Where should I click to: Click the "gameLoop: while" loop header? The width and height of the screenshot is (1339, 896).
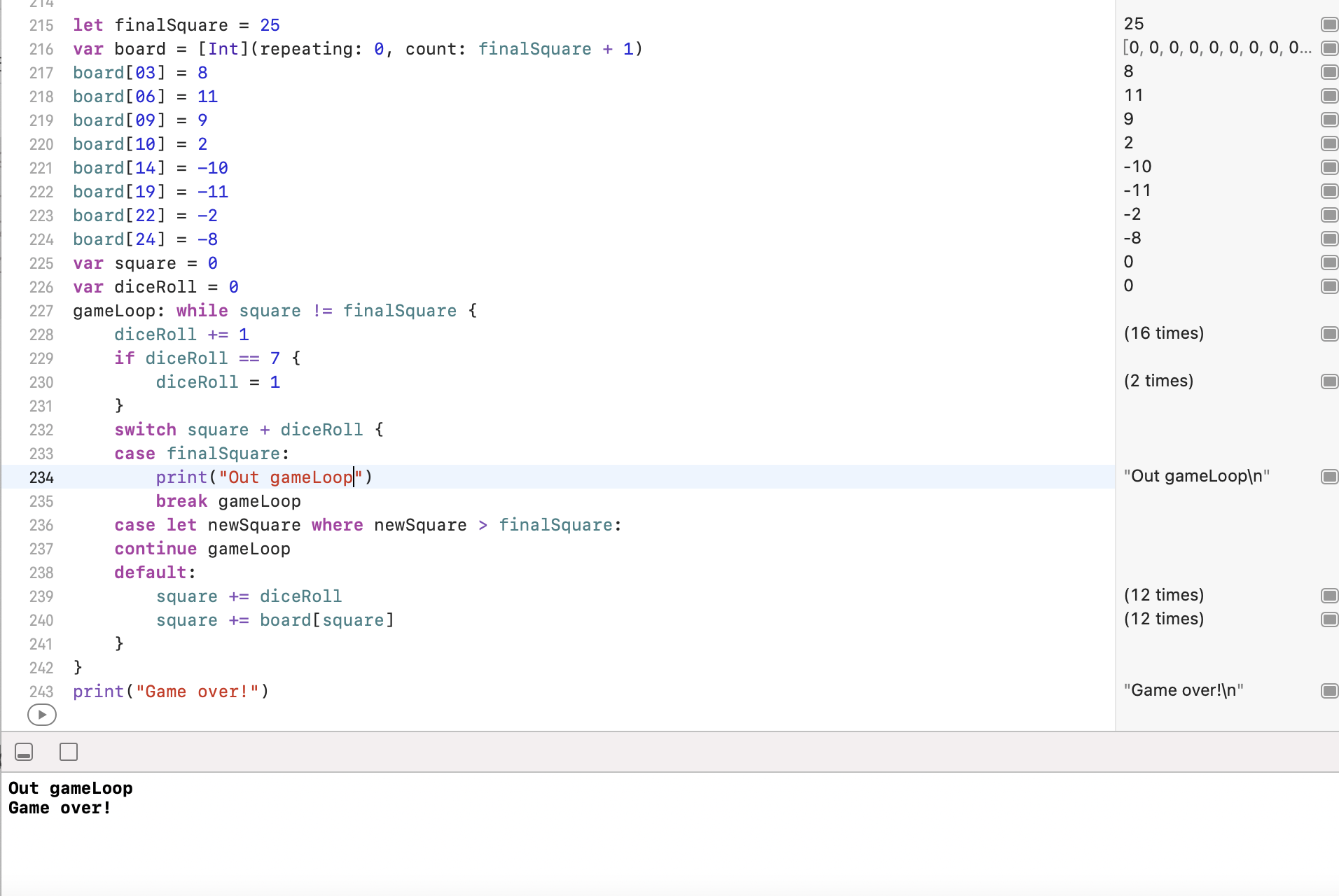pyautogui.click(x=275, y=311)
